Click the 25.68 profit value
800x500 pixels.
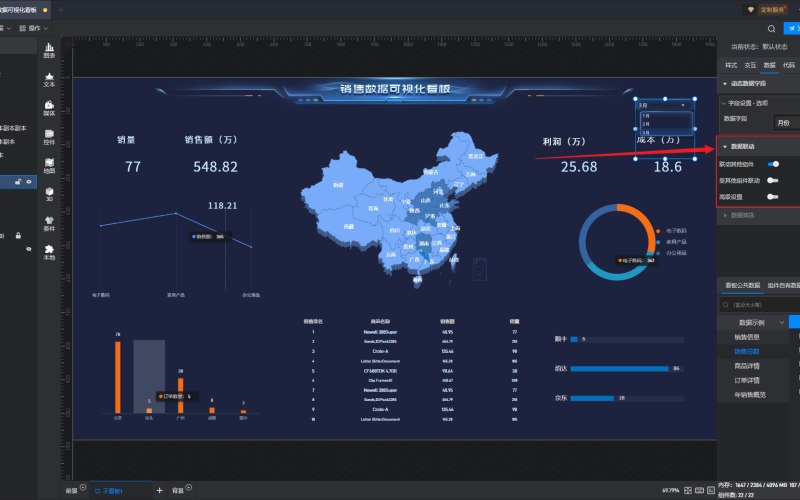click(x=579, y=167)
